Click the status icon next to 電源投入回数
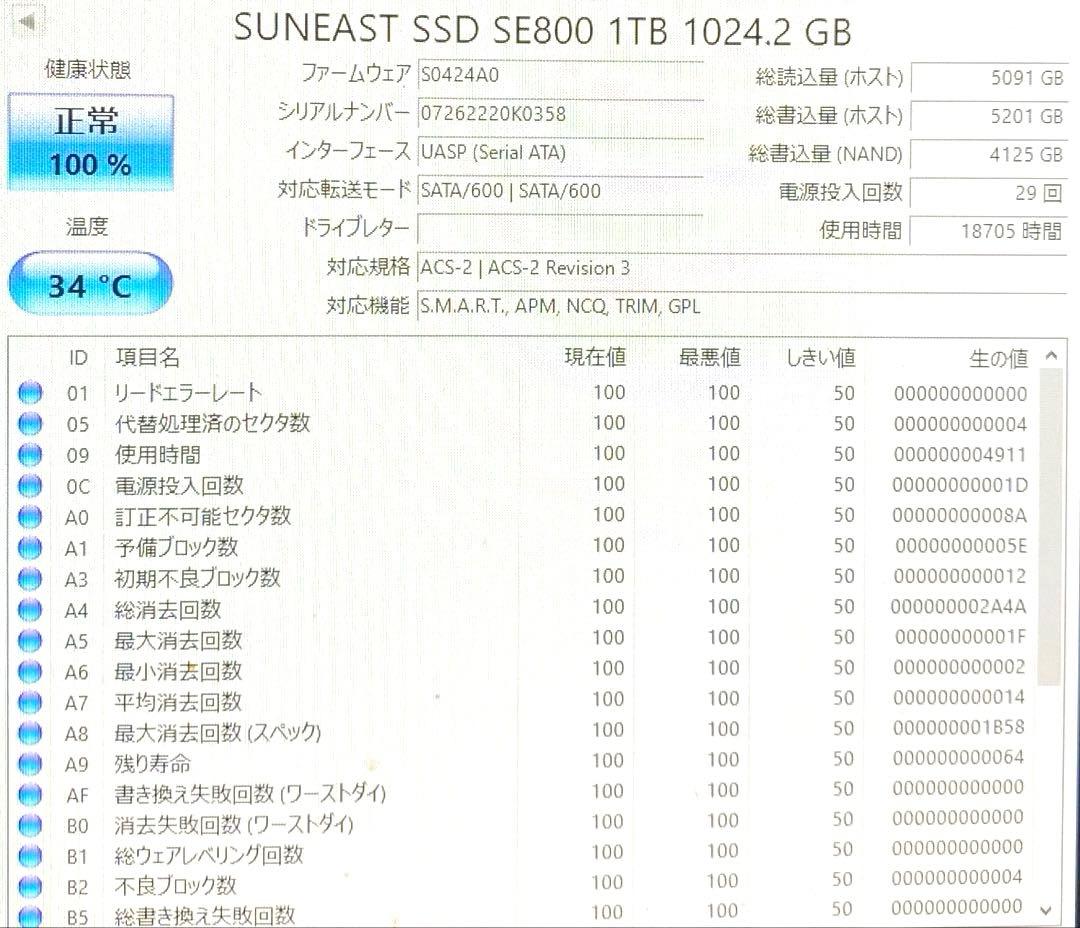 (x=28, y=485)
